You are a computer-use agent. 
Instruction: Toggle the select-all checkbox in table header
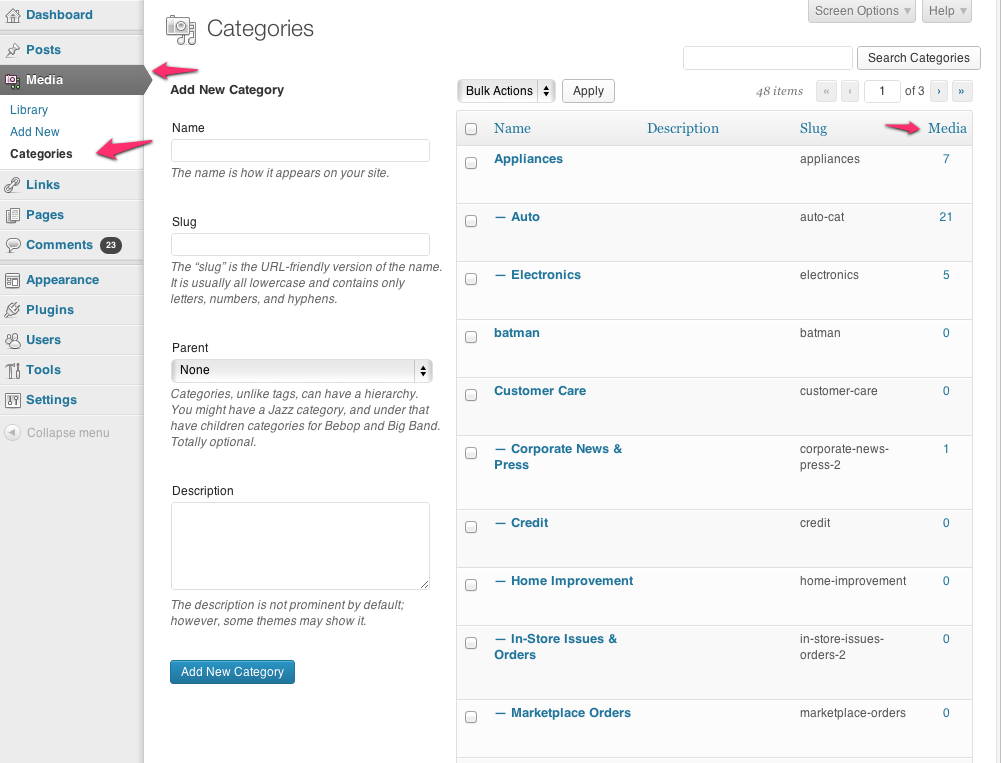(x=471, y=129)
